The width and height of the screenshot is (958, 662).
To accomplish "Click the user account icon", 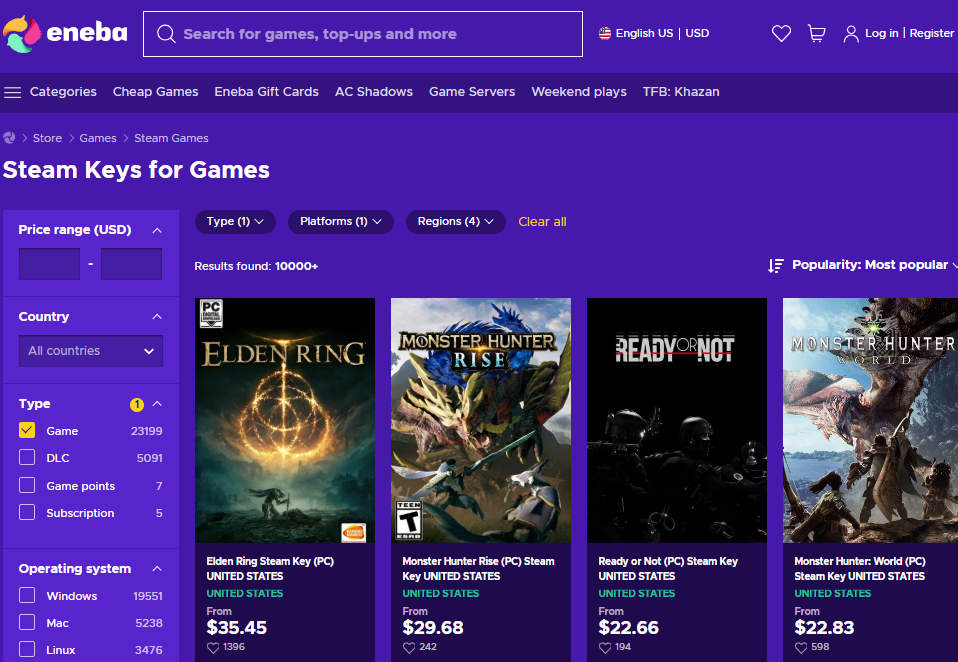I will (851, 34).
